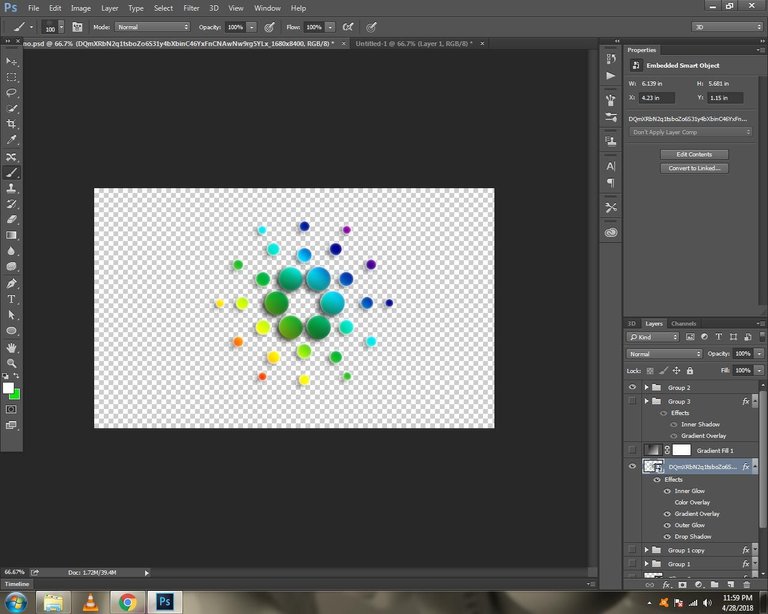Screen dimensions: 768x614
Task: Show the Group 1 copy layer
Action: pos(632,550)
